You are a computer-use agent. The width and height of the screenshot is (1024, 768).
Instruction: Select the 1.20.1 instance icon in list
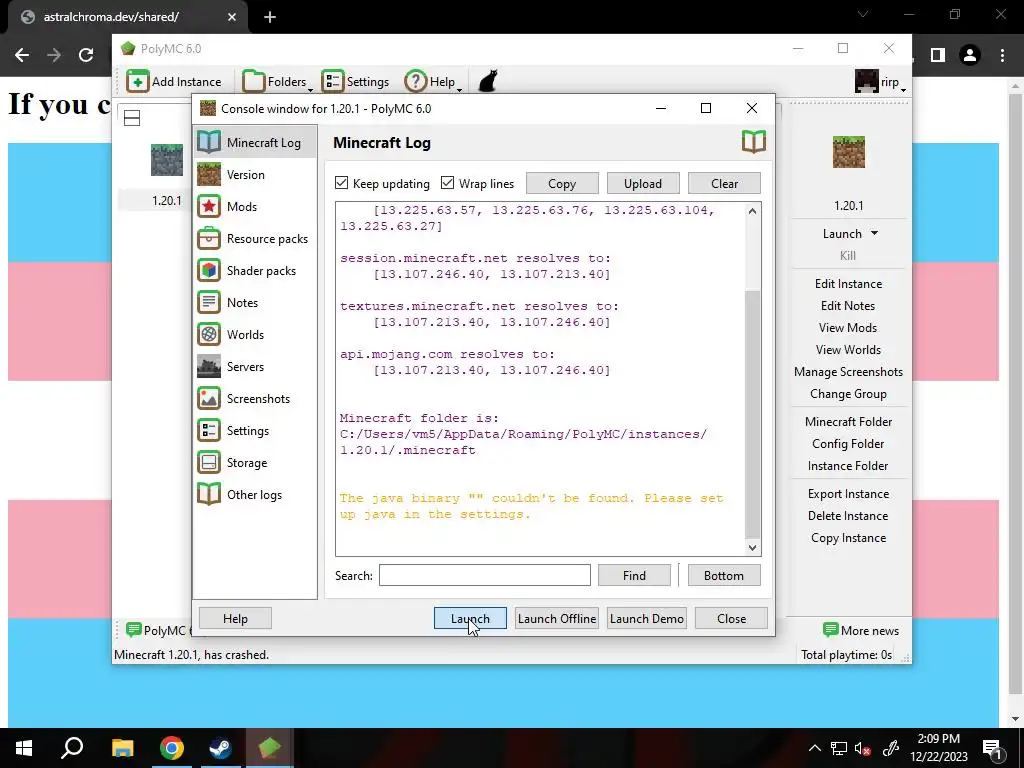(x=167, y=160)
